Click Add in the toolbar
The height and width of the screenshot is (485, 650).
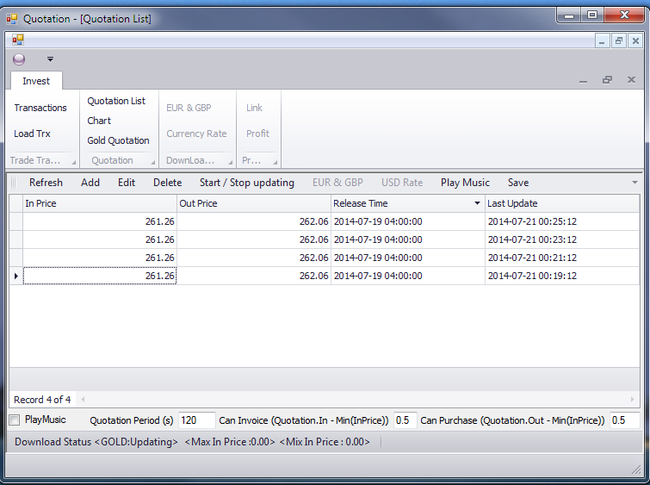pos(90,182)
